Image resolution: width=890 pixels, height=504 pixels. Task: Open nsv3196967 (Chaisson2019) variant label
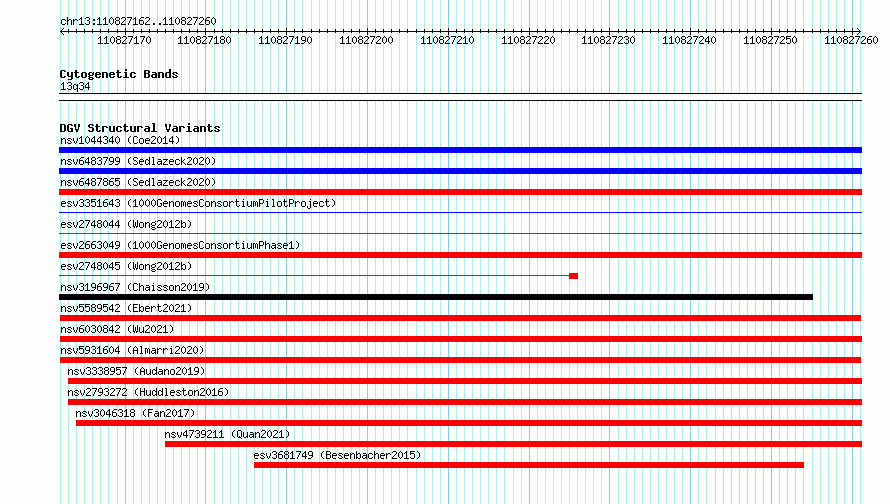pyautogui.click(x=135, y=287)
